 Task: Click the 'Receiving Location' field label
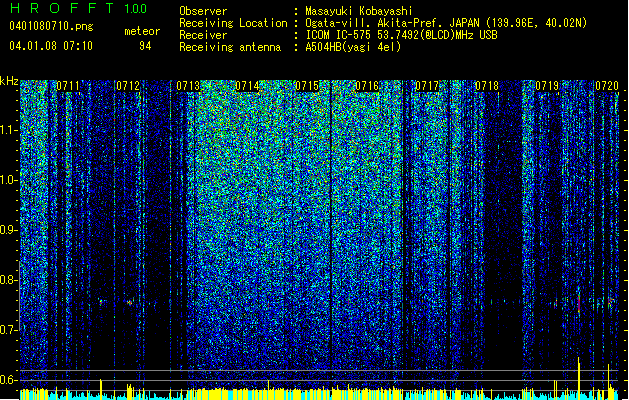pyautogui.click(x=233, y=23)
